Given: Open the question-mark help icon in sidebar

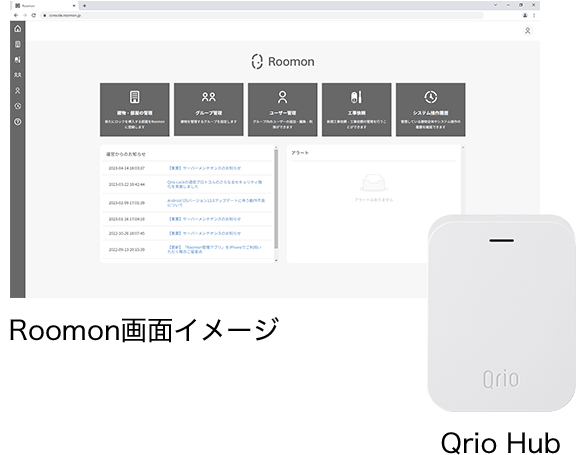Looking at the screenshot, I should 18,122.
